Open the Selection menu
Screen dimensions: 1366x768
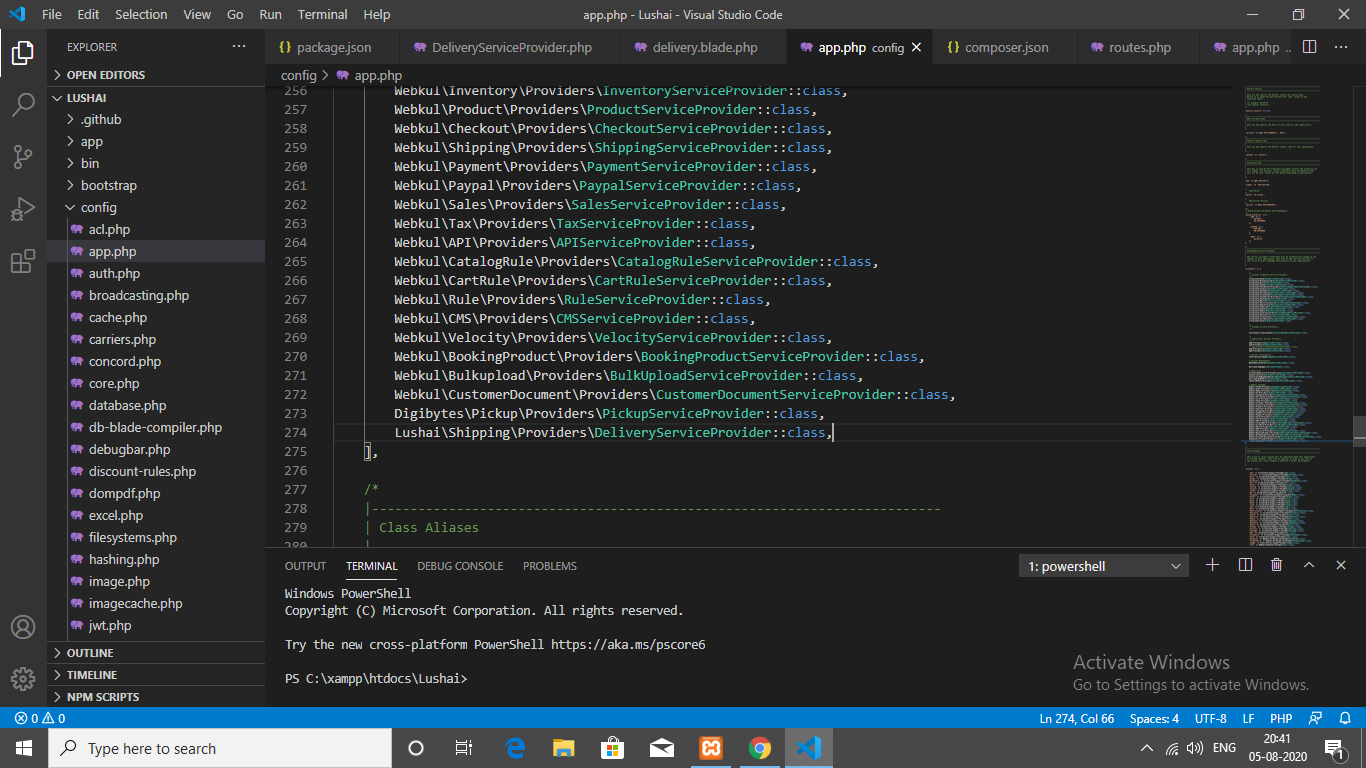[141, 15]
